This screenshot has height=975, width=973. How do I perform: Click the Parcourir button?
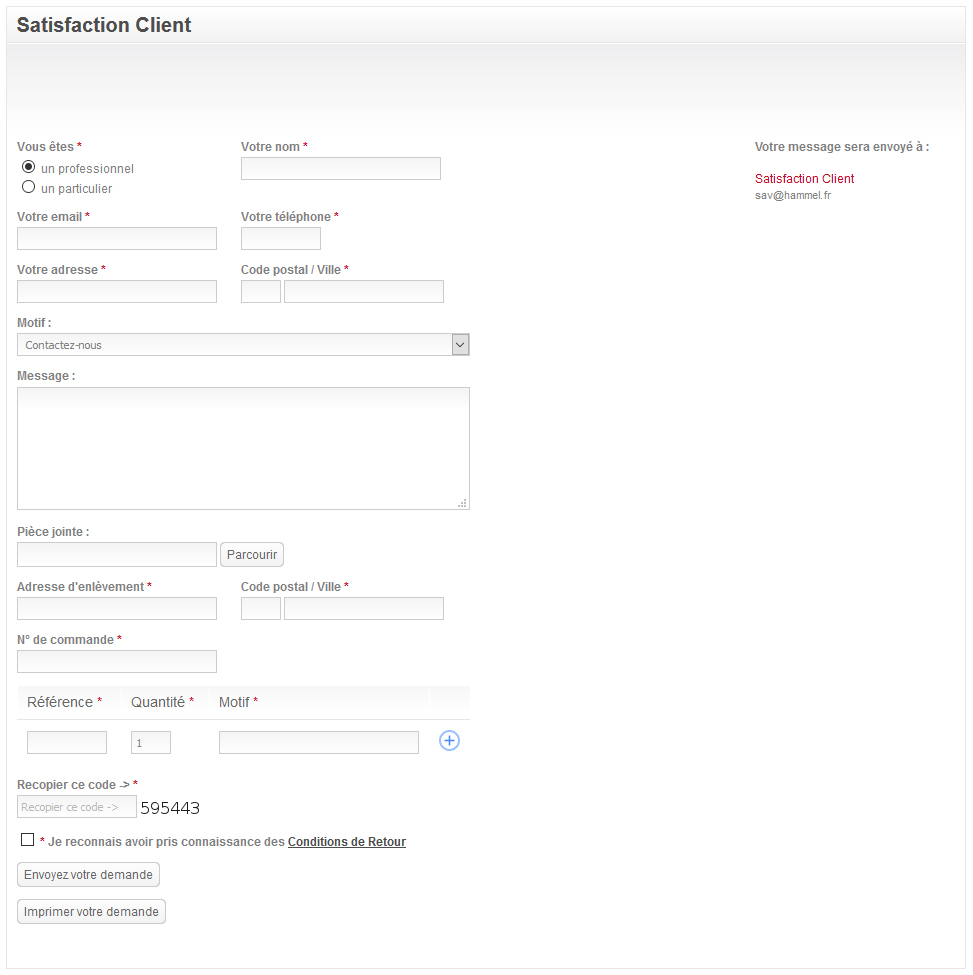[252, 555]
